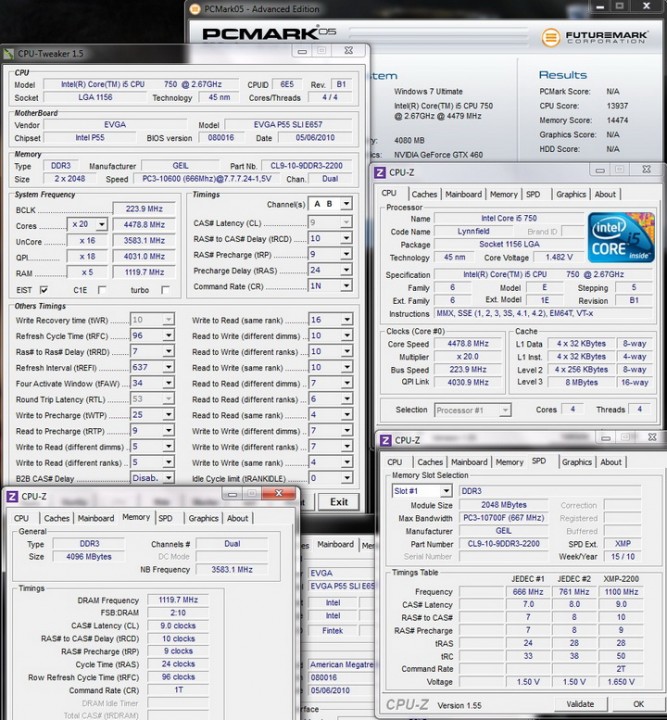The width and height of the screenshot is (667, 720).
Task: Switch to Memory tab in CPU-Z processor window
Action: [x=504, y=194]
